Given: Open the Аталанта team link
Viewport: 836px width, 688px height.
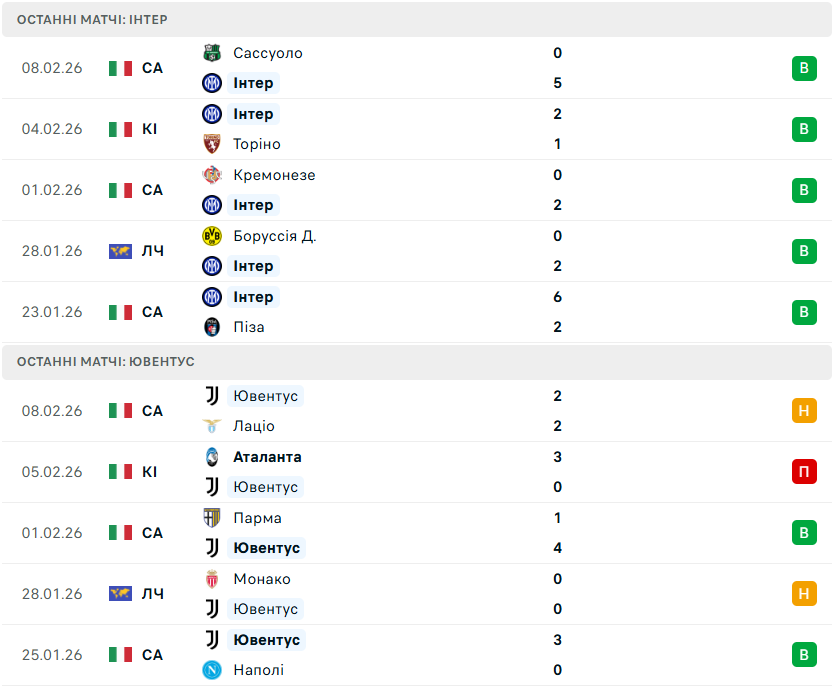Looking at the screenshot, I should tap(267, 457).
